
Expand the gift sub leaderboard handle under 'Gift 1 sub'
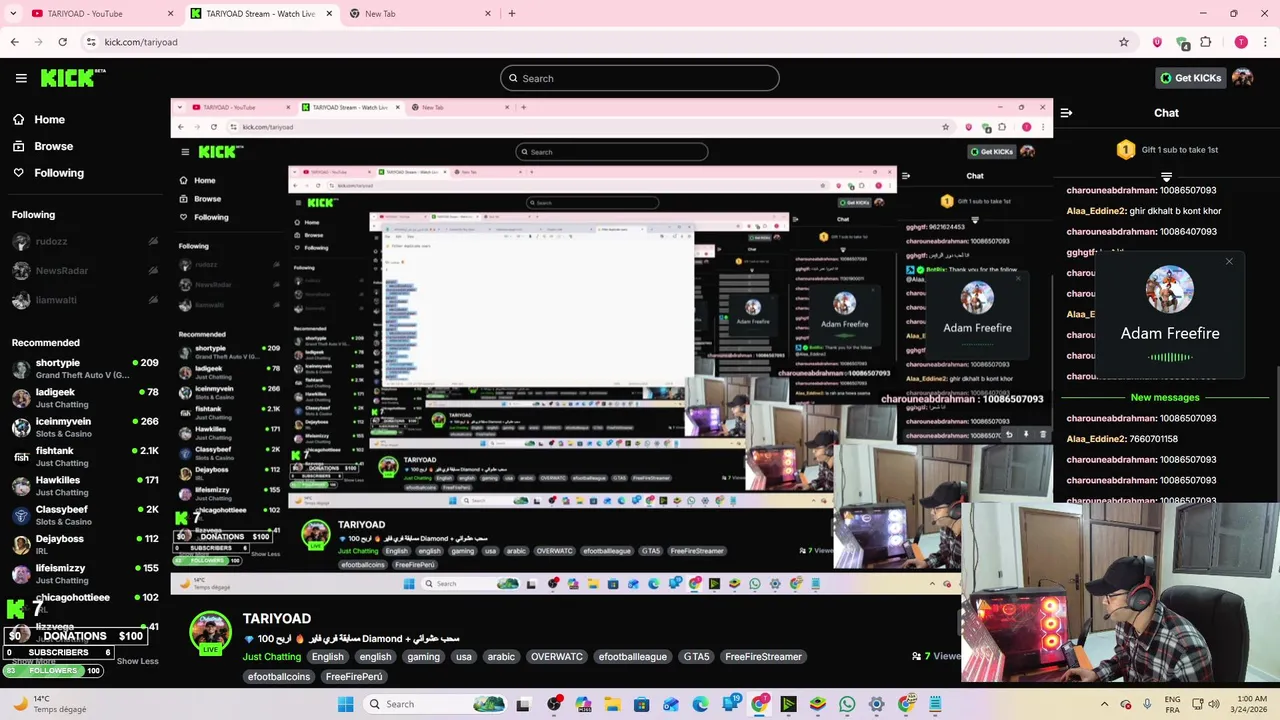pyautogui.click(x=1166, y=177)
